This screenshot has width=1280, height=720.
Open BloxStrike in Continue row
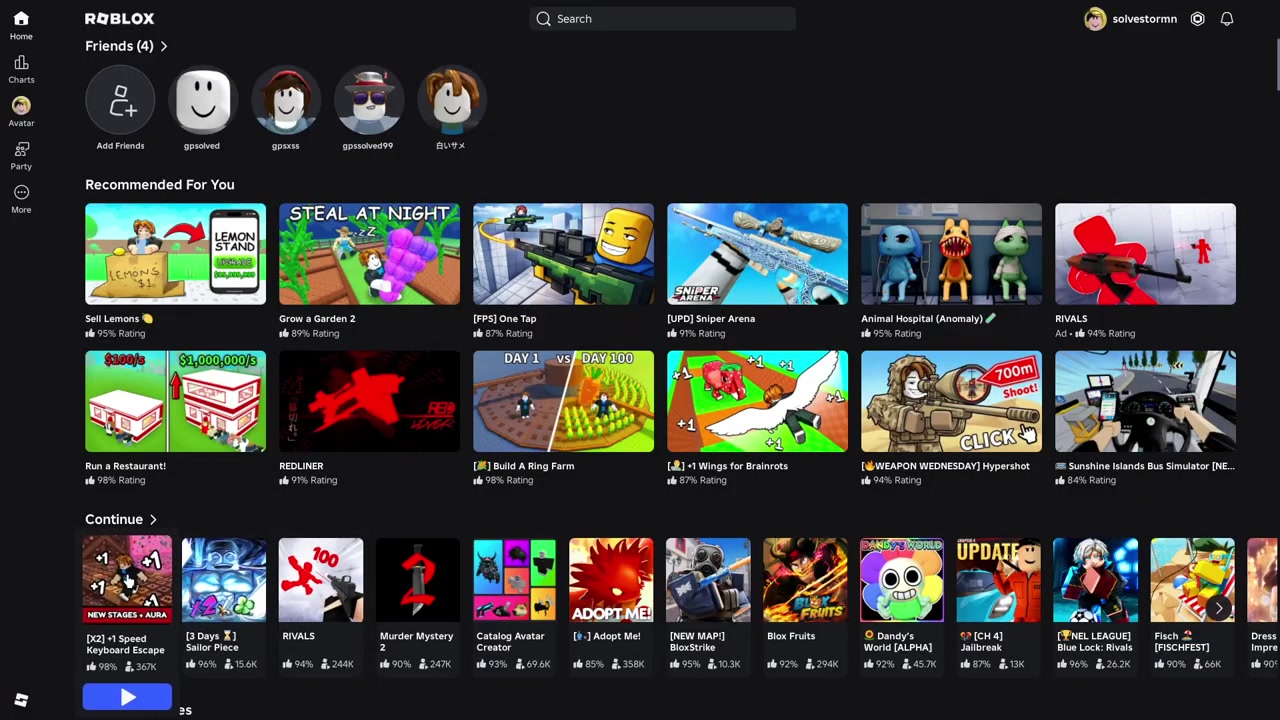(x=708, y=580)
